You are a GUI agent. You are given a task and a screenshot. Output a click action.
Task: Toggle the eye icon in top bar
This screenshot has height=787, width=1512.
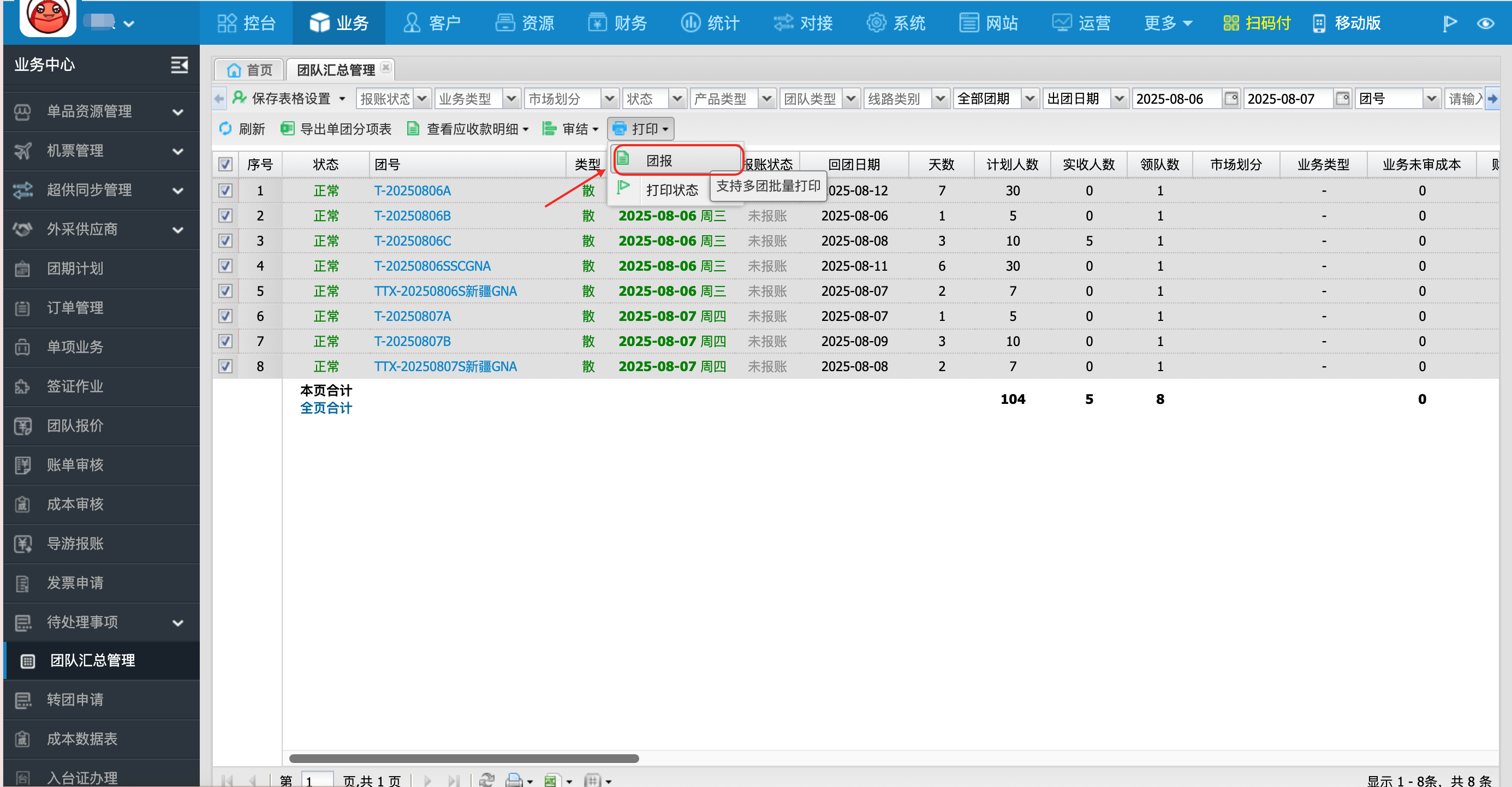[1486, 23]
